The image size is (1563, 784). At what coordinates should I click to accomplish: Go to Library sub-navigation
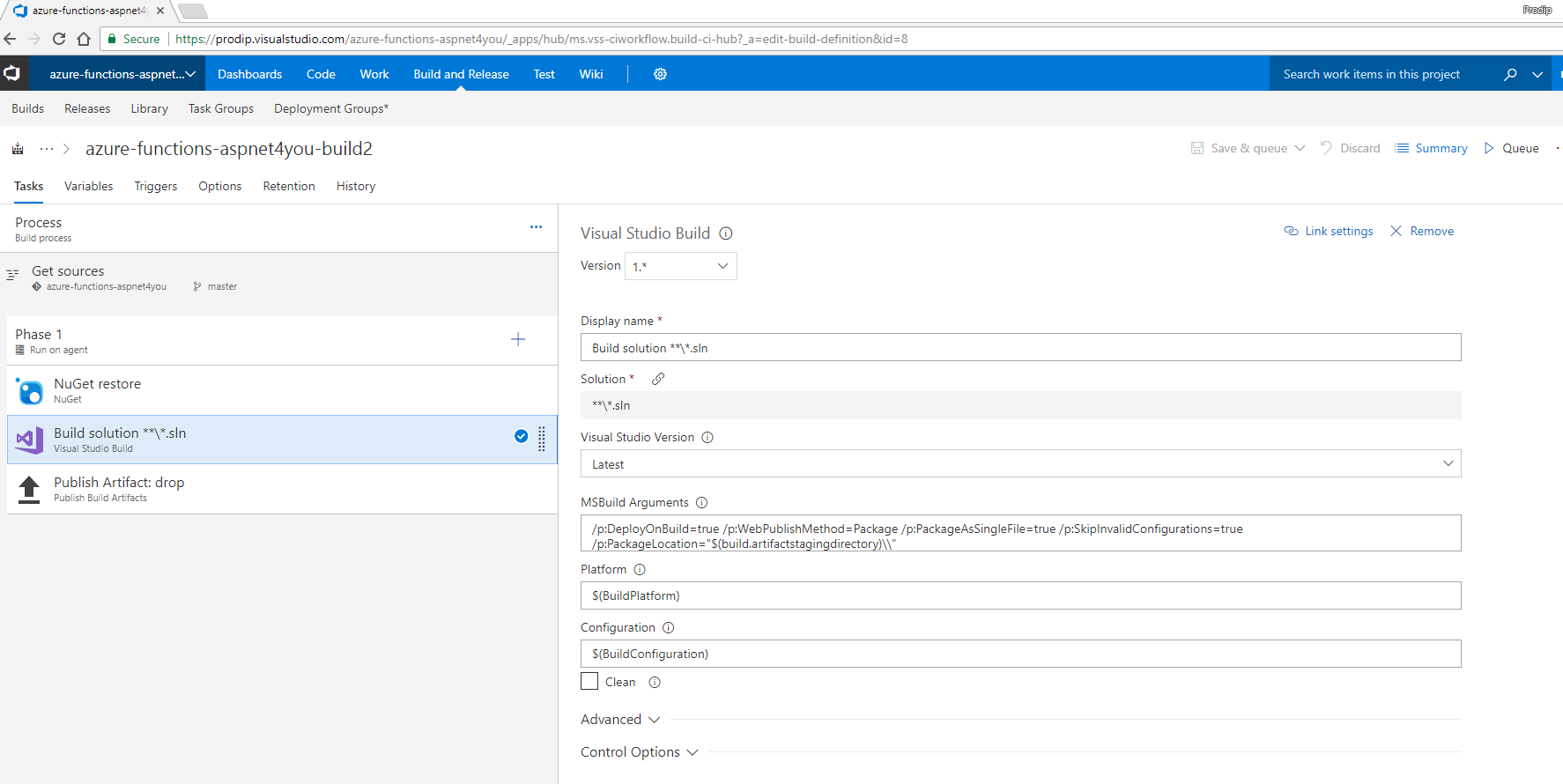pyautogui.click(x=149, y=108)
